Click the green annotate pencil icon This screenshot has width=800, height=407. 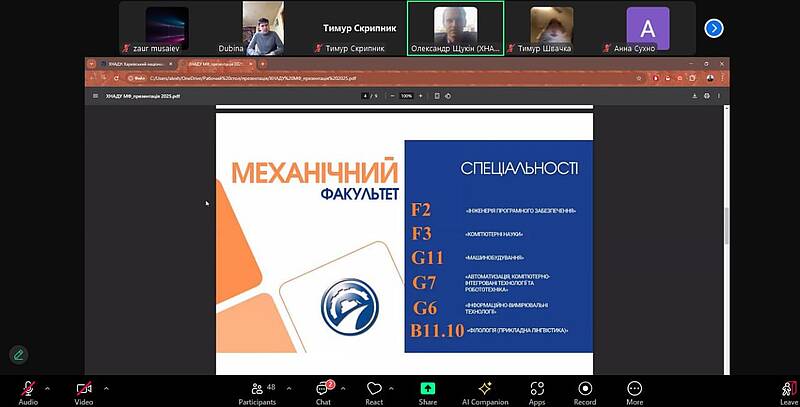pos(19,354)
